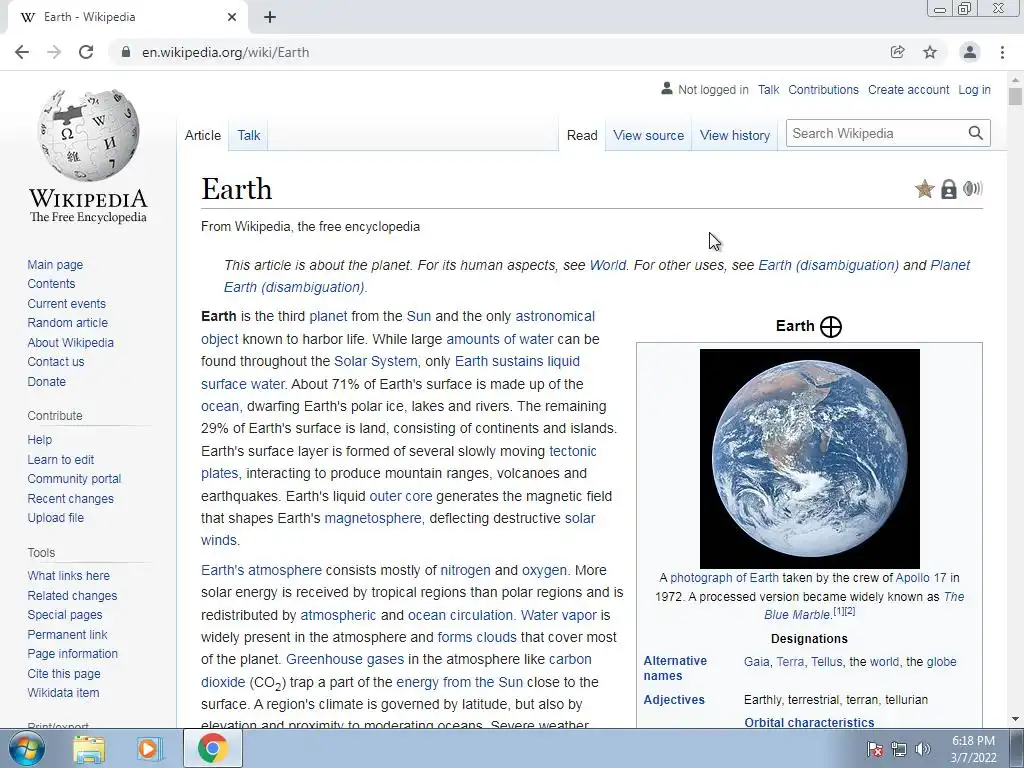The height and width of the screenshot is (768, 1024).
Task: Follow the nitrogen link
Action: [465, 570]
